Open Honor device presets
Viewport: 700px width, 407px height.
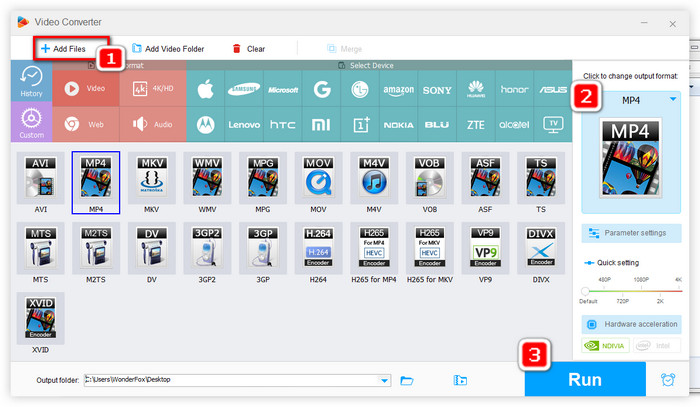514,89
